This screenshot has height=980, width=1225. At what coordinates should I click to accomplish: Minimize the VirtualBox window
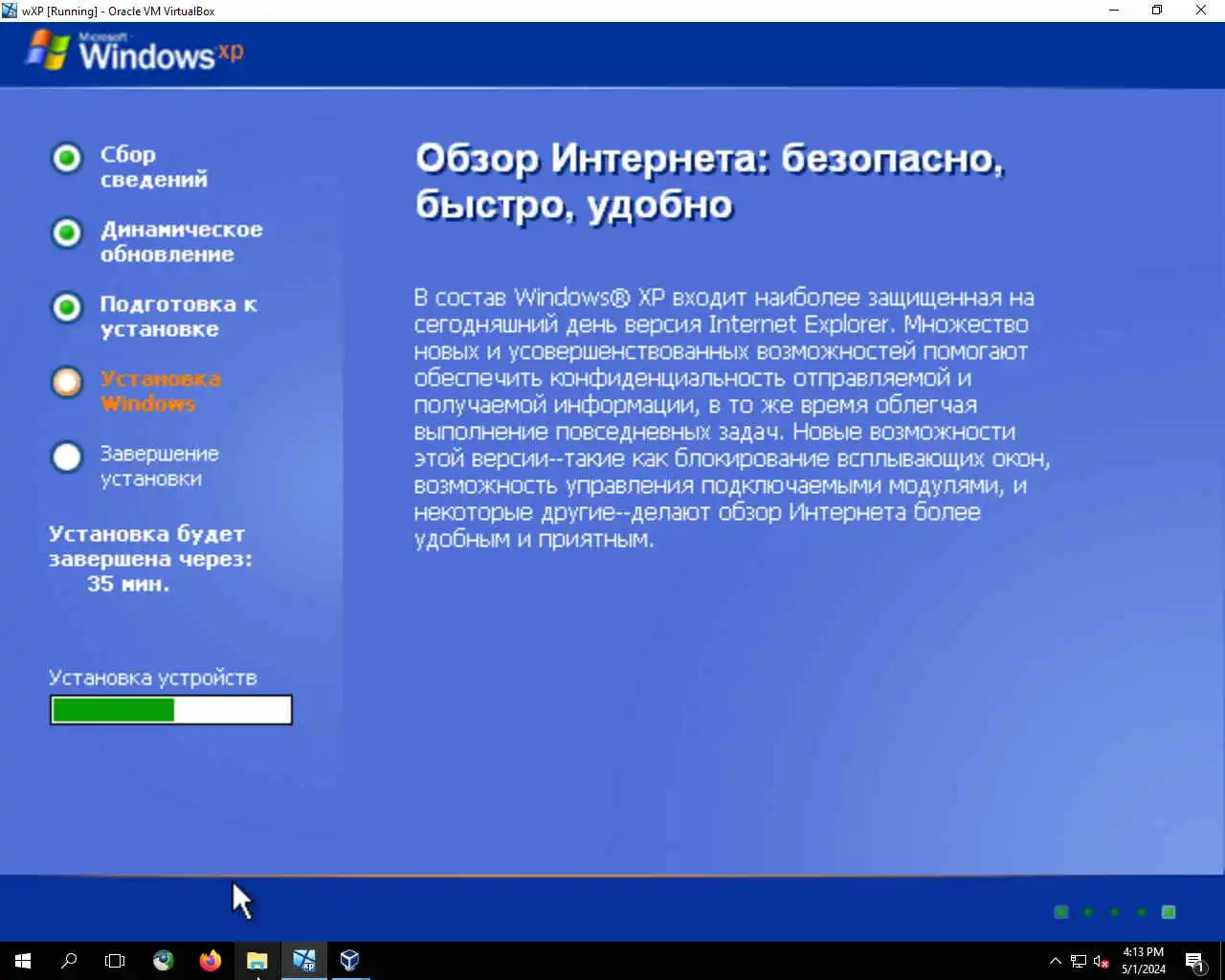1114,11
